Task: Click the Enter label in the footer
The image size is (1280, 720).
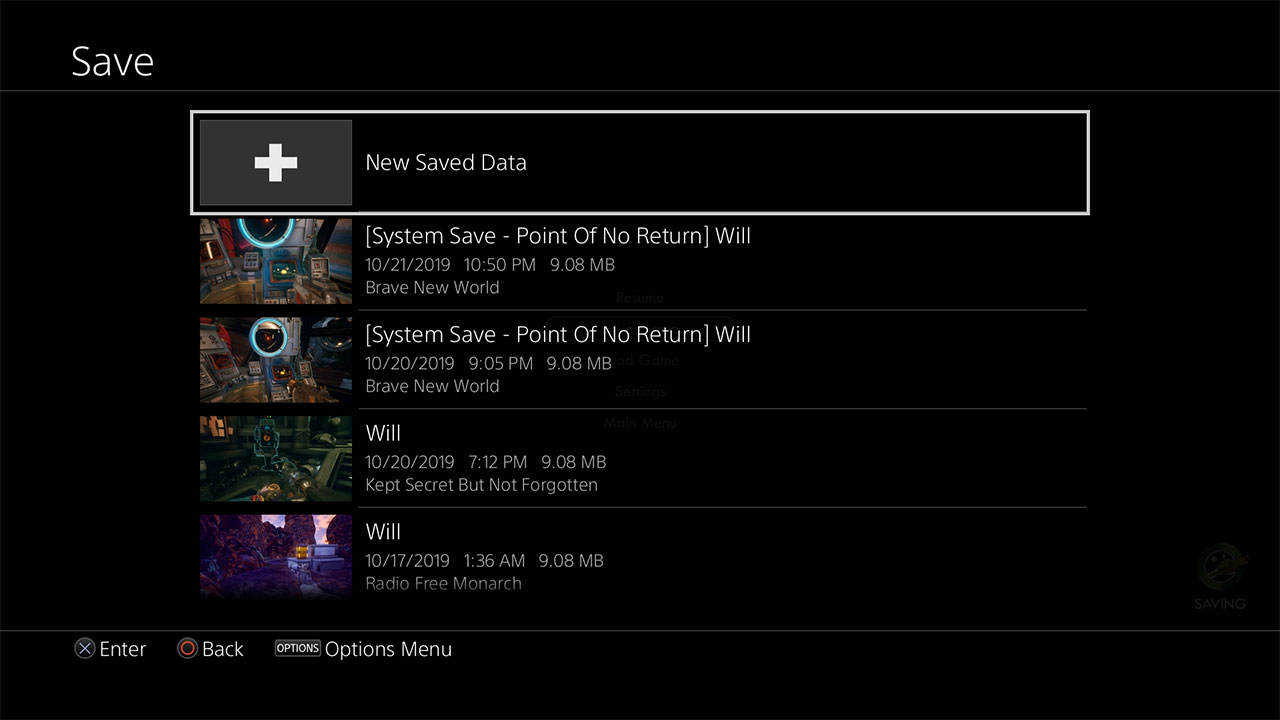Action: 122,649
